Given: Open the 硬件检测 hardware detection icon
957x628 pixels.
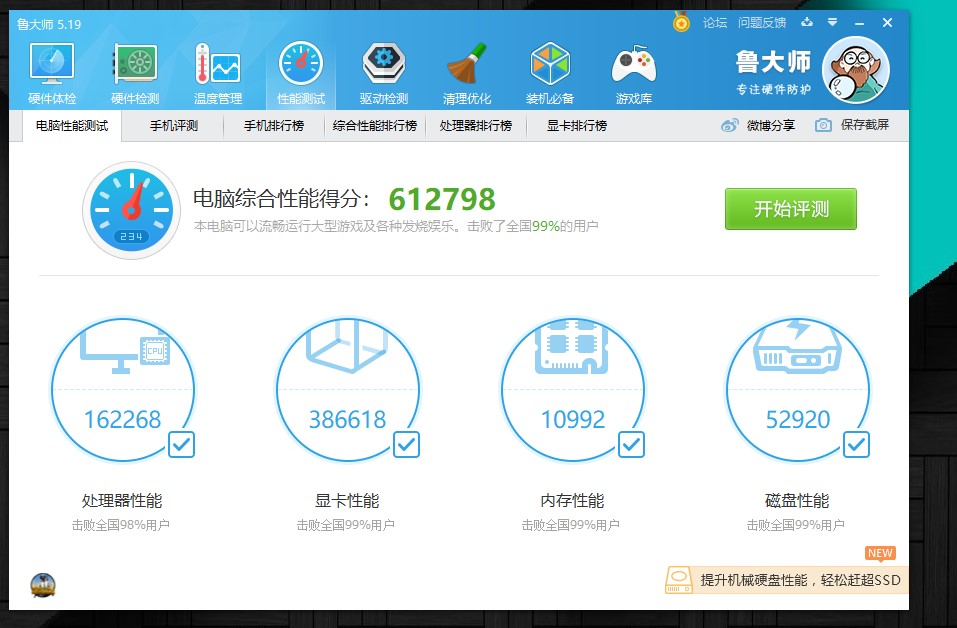Looking at the screenshot, I should pos(135,73).
